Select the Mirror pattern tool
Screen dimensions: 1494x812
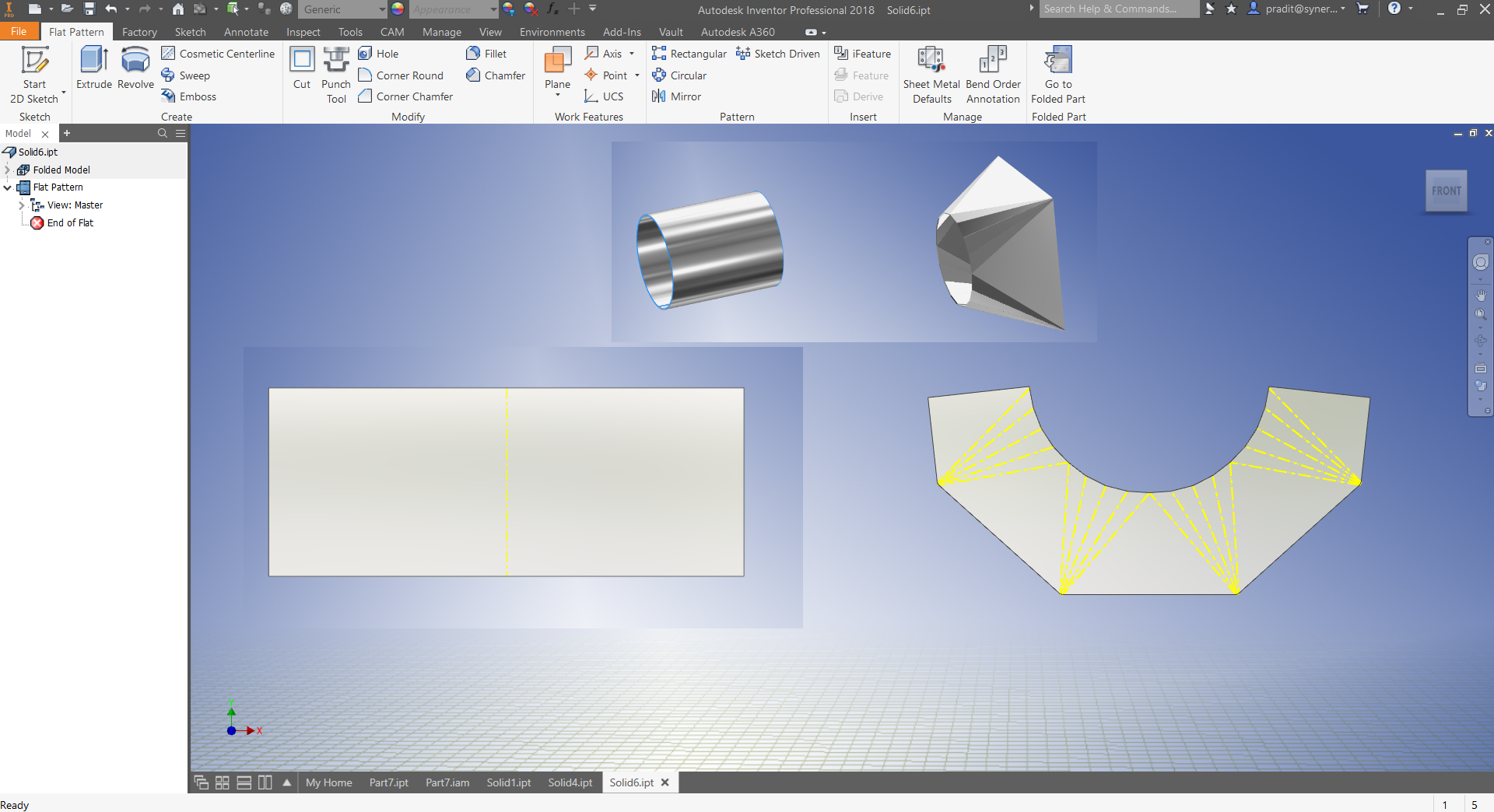tap(676, 96)
